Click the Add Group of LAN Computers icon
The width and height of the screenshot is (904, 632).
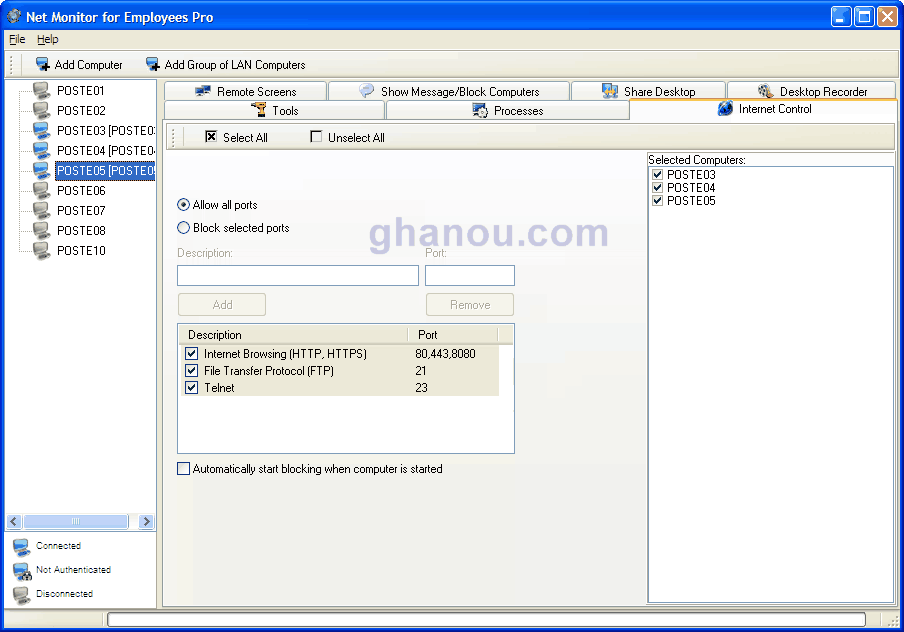(x=153, y=65)
